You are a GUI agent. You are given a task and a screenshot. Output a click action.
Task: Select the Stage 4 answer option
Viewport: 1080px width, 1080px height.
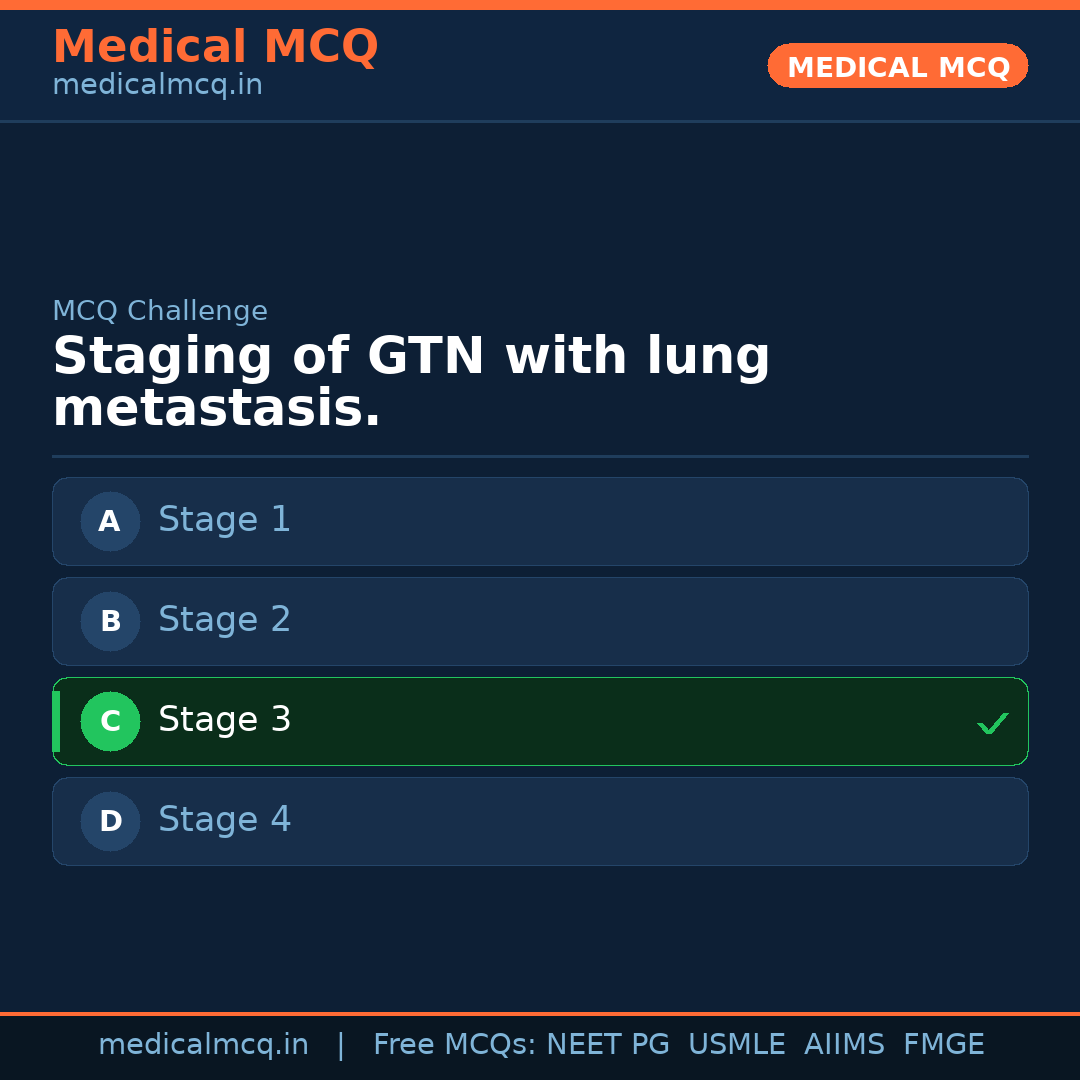[x=540, y=821]
